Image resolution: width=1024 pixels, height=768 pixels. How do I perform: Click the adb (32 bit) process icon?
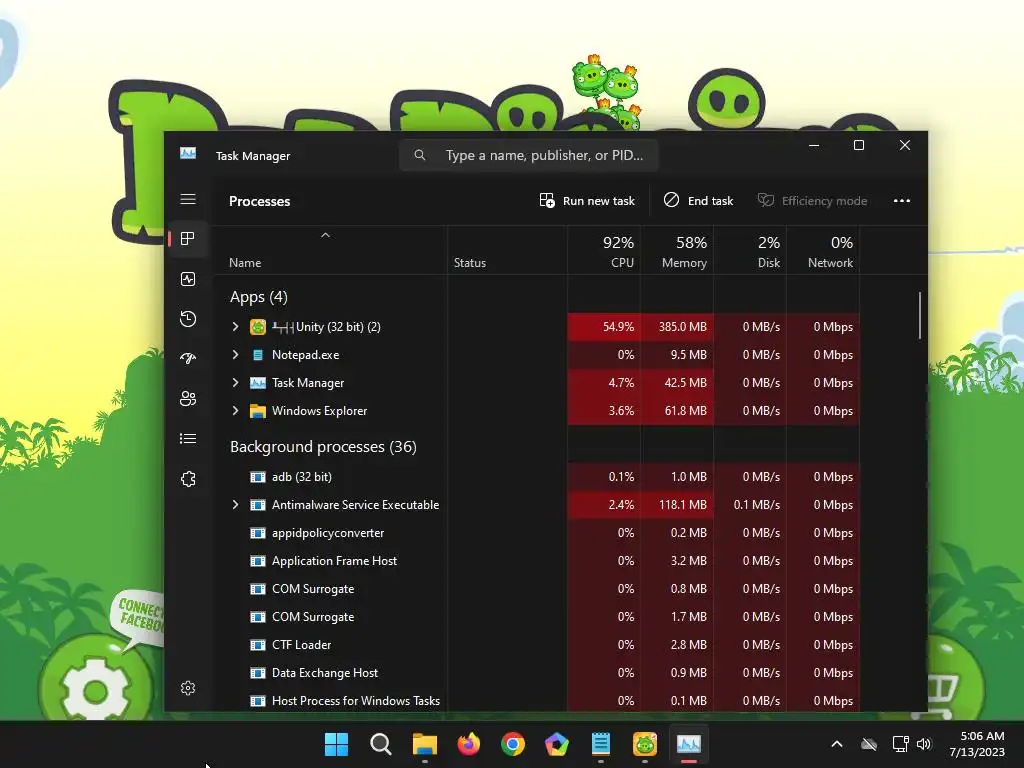(x=258, y=477)
